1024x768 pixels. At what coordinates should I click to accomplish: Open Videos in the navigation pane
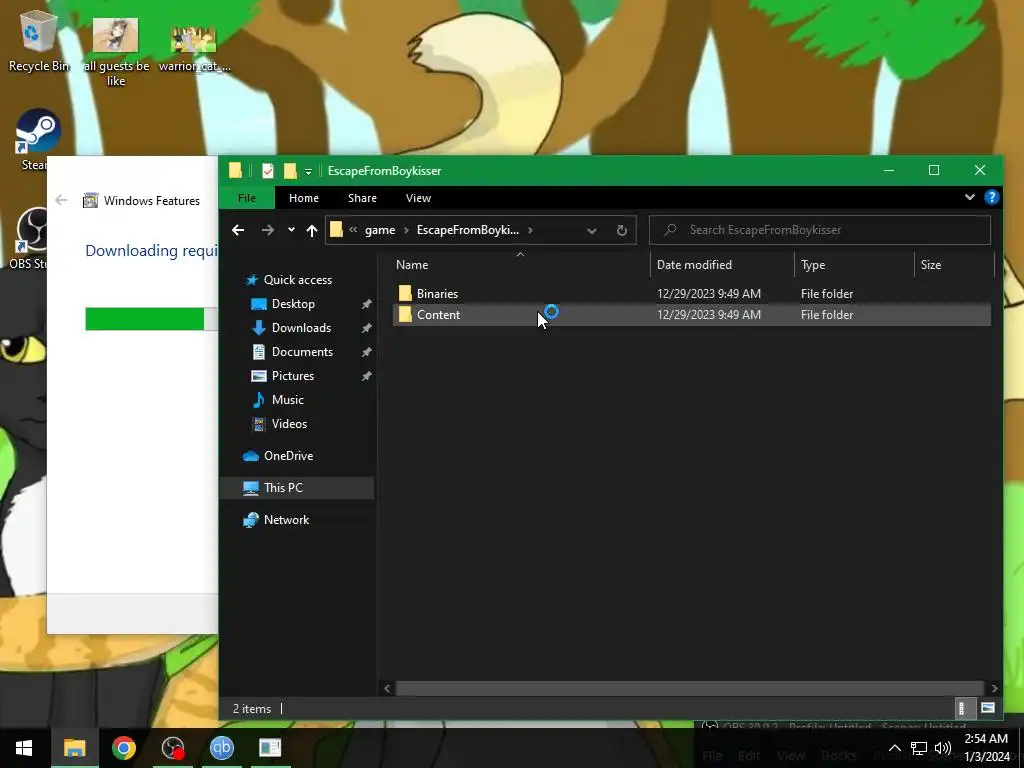pos(289,424)
